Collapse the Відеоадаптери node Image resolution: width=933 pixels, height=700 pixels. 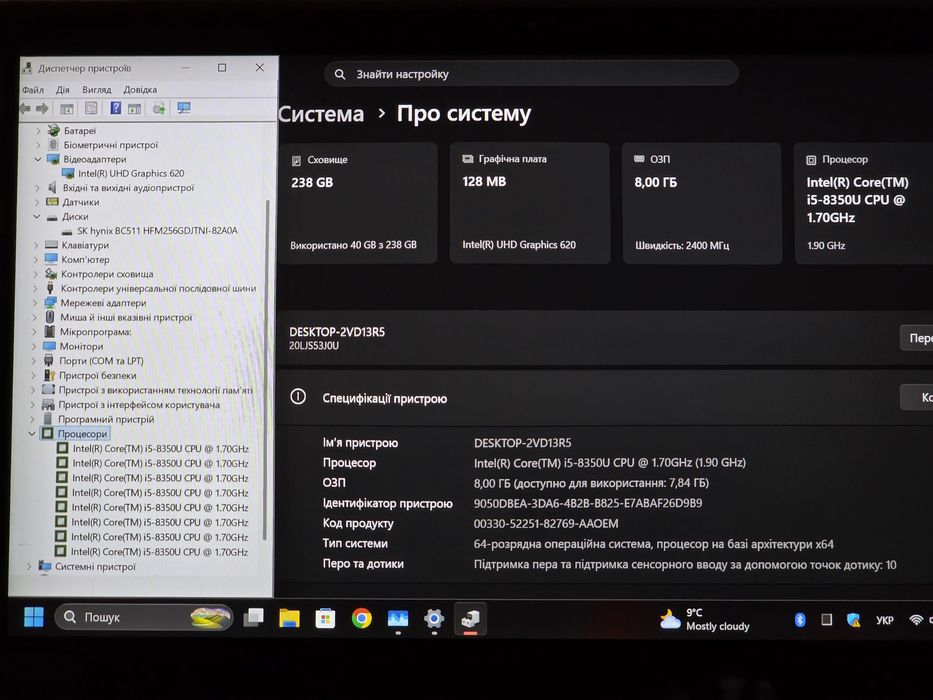point(38,159)
